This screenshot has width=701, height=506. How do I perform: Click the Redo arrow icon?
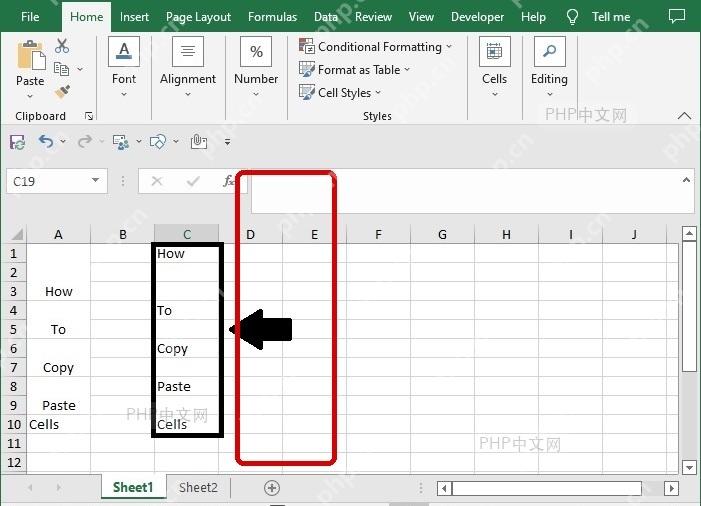(84, 142)
